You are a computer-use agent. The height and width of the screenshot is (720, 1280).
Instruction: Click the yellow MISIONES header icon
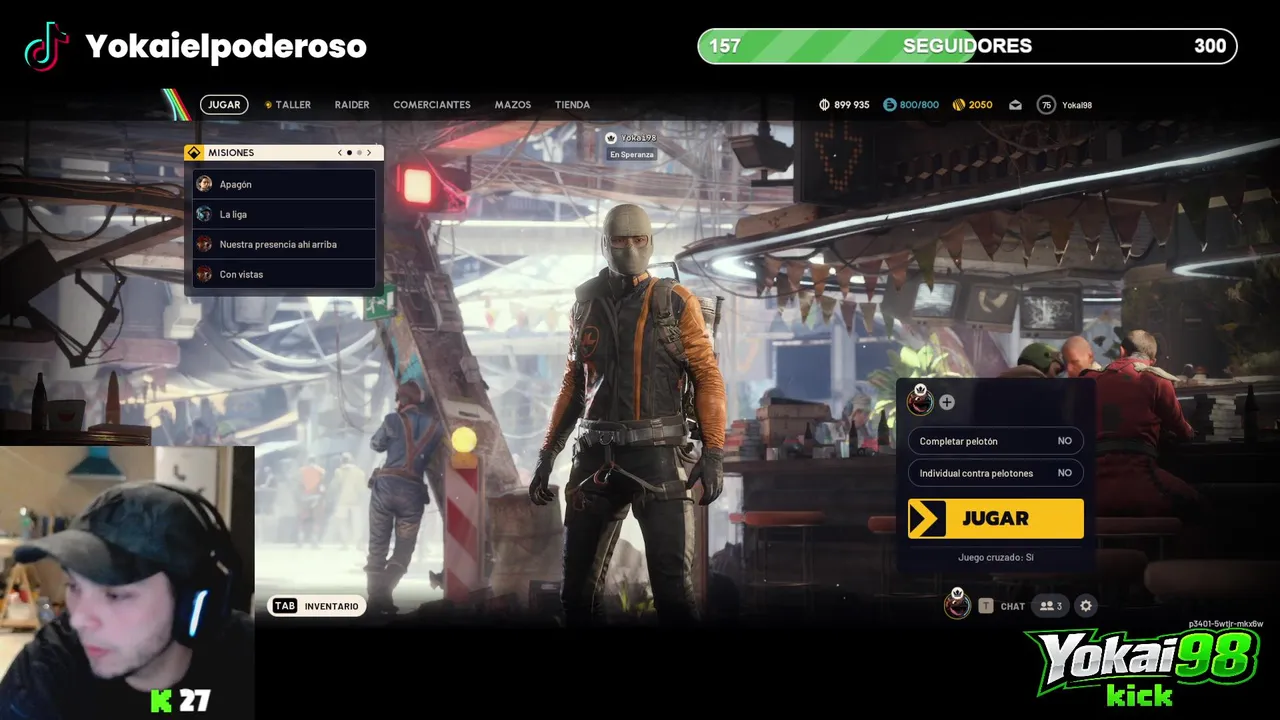pyautogui.click(x=194, y=152)
